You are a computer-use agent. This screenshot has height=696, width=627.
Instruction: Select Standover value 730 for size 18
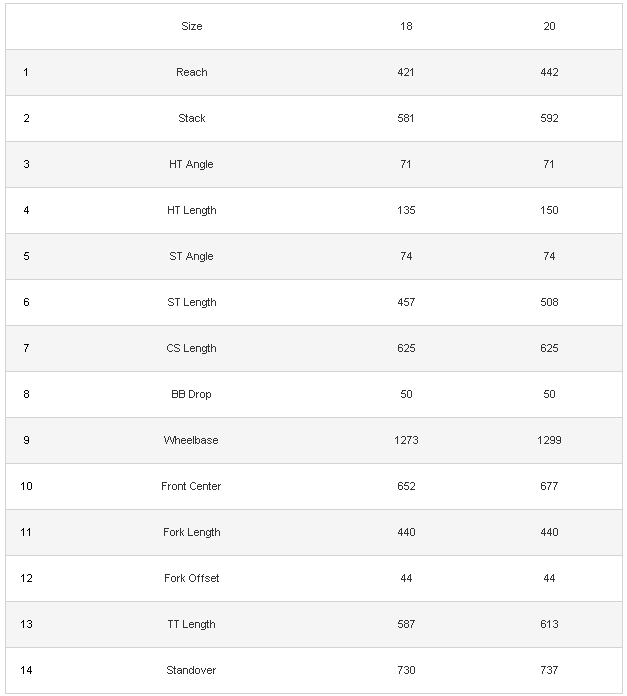pos(406,670)
